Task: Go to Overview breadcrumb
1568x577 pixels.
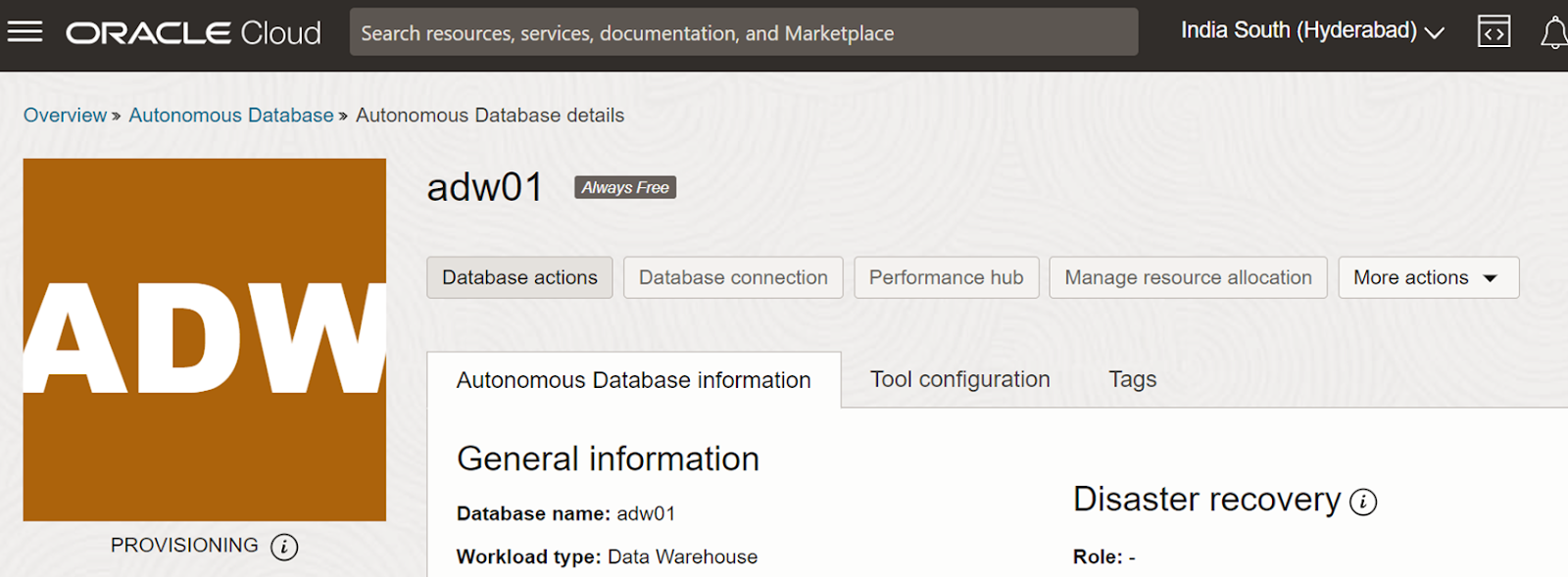Action: click(x=65, y=115)
